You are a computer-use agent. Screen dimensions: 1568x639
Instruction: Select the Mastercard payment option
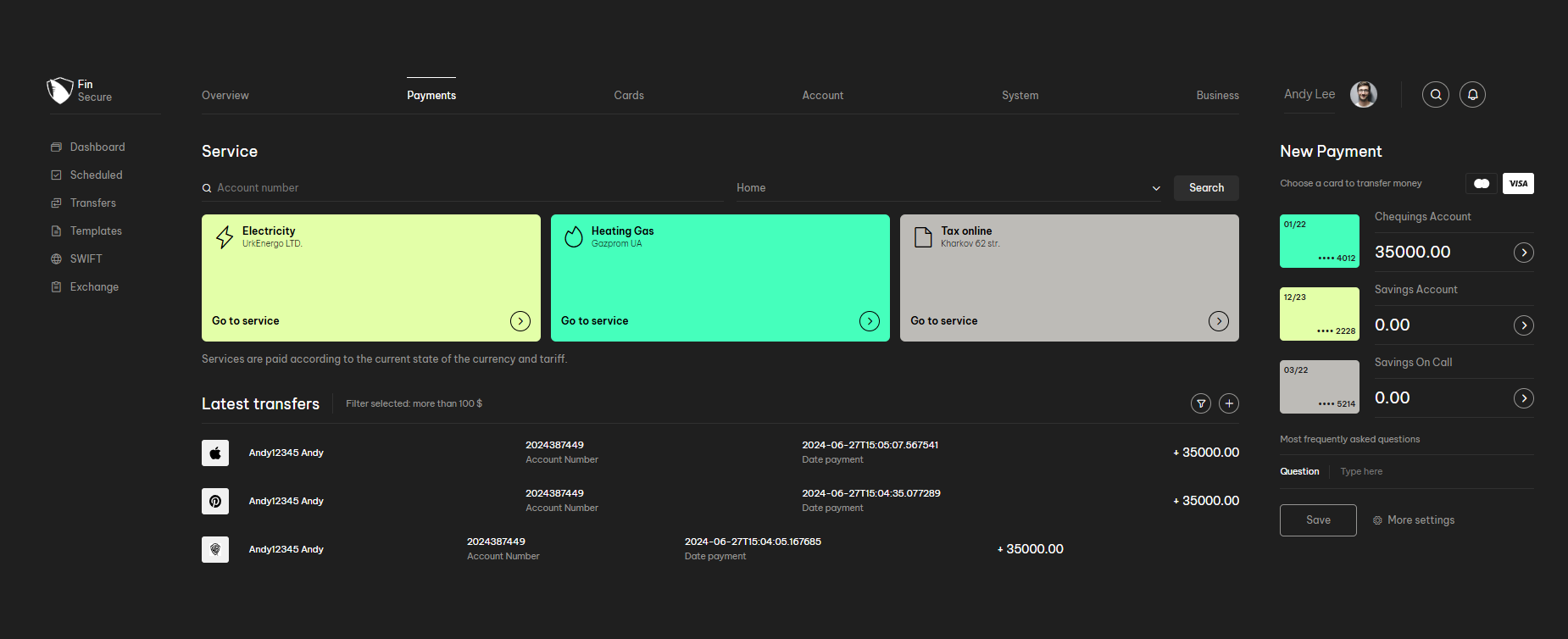[x=1482, y=184]
